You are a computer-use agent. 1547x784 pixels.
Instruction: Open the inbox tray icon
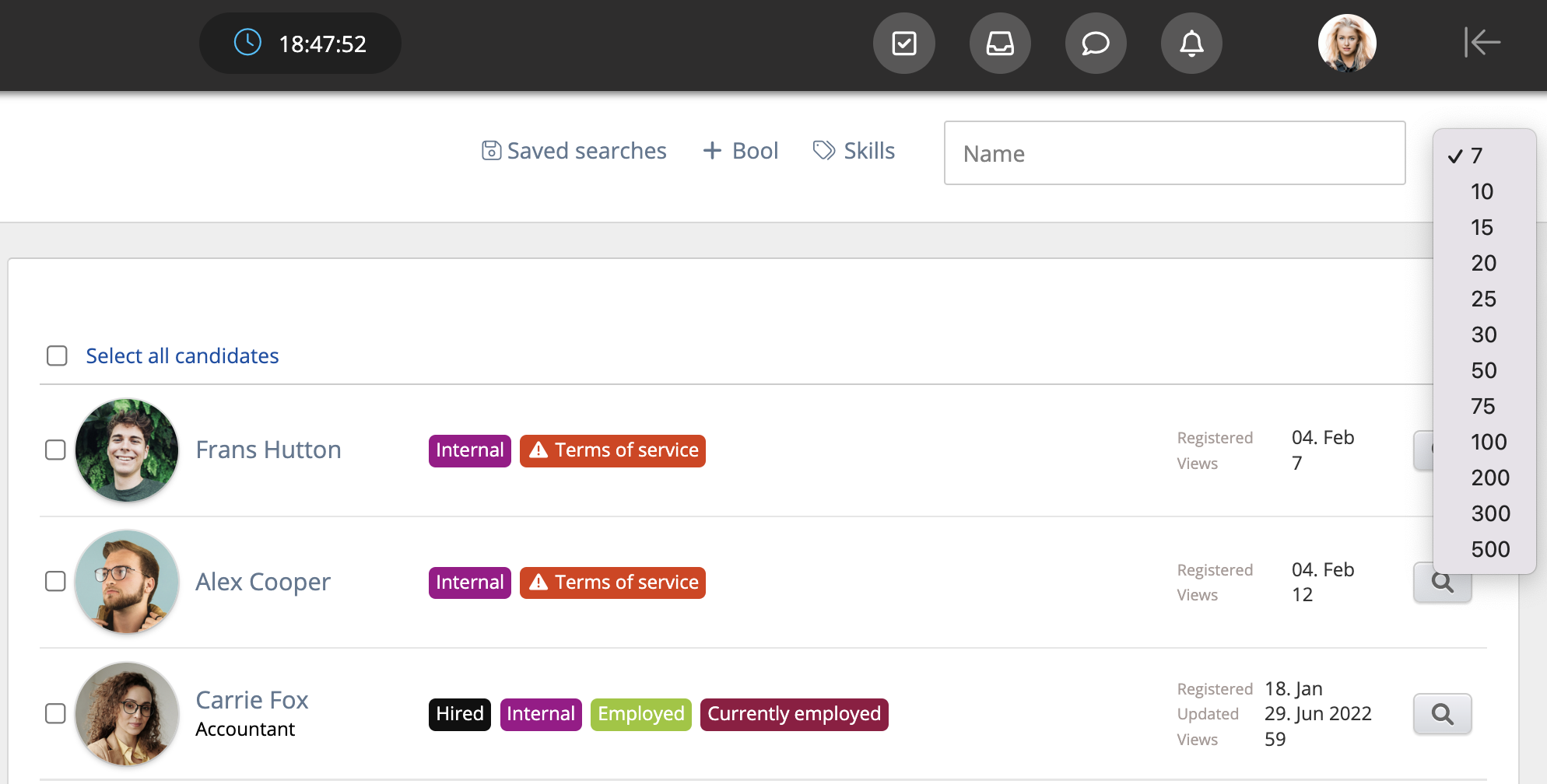click(1000, 44)
